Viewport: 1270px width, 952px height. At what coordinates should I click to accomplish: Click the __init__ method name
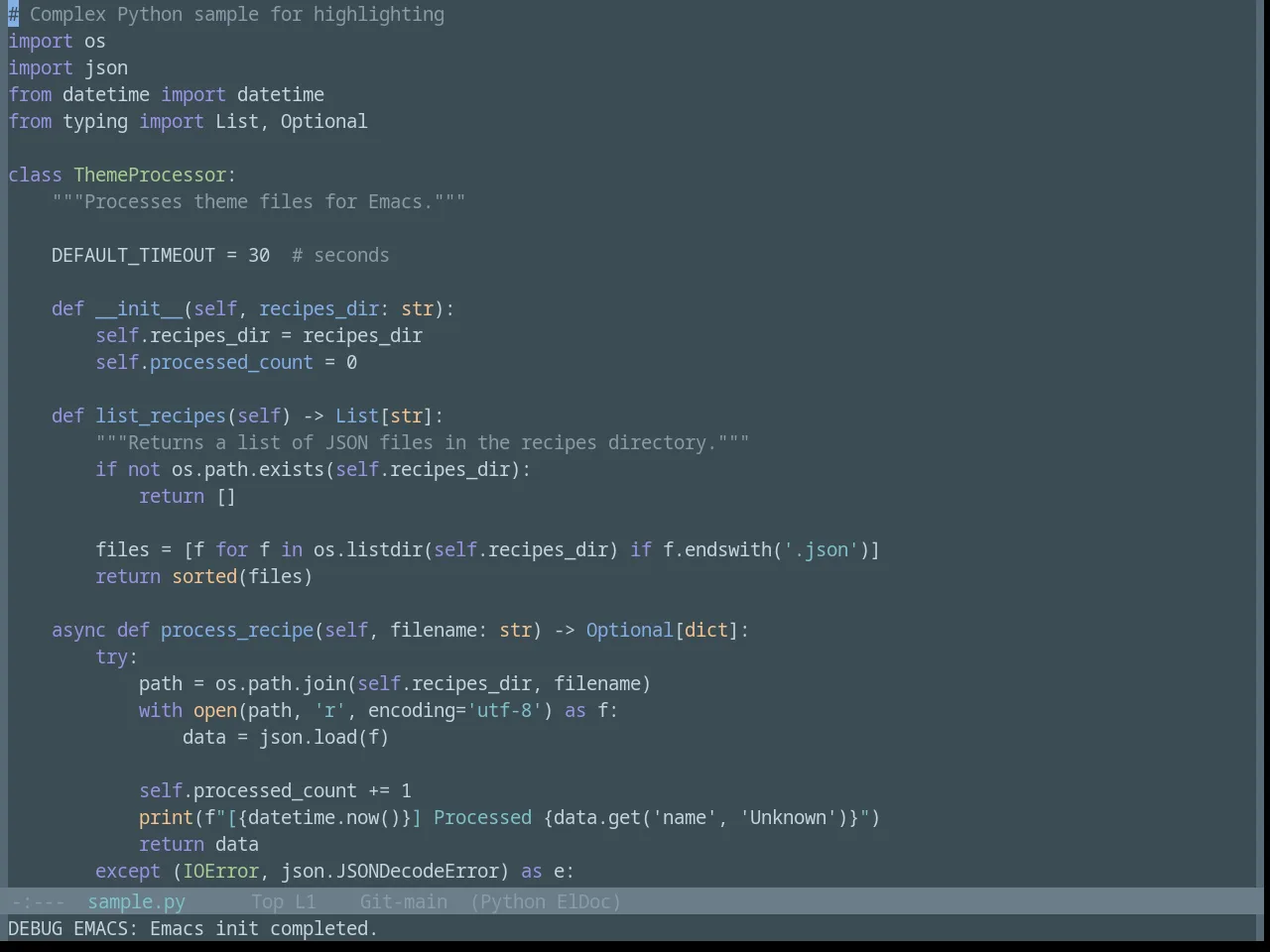tap(139, 308)
